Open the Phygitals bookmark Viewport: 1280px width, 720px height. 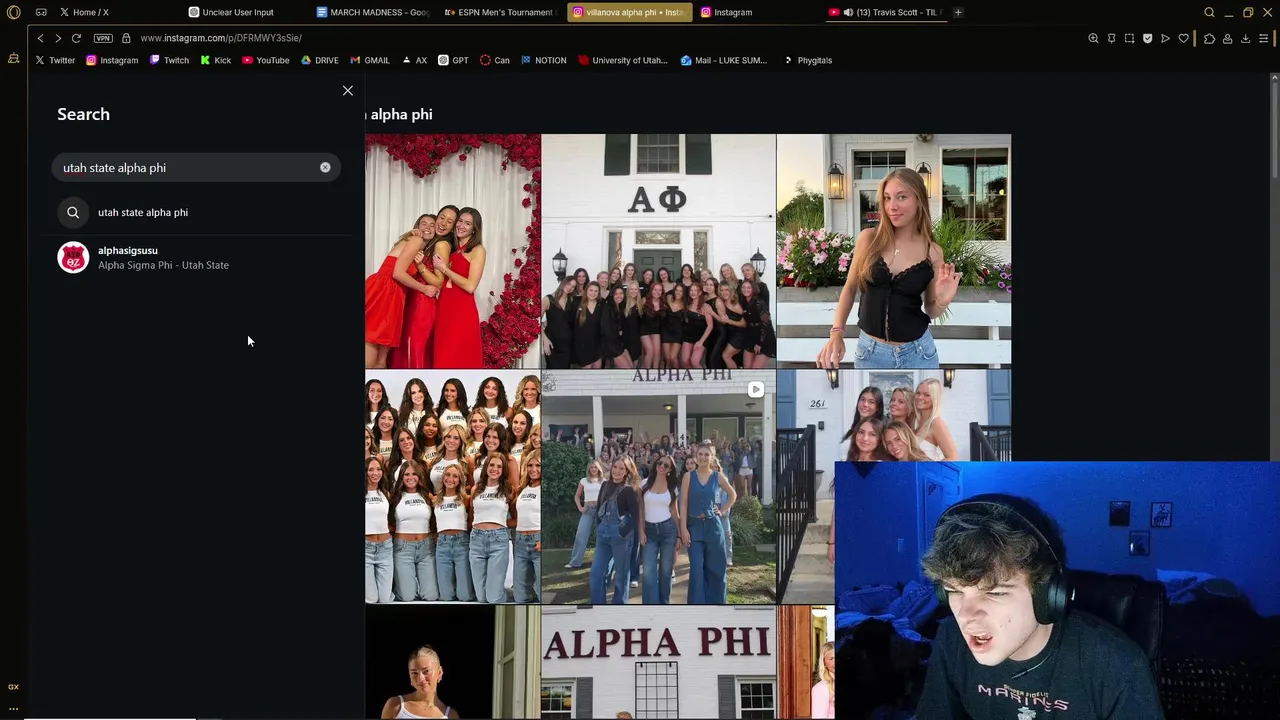807,60
